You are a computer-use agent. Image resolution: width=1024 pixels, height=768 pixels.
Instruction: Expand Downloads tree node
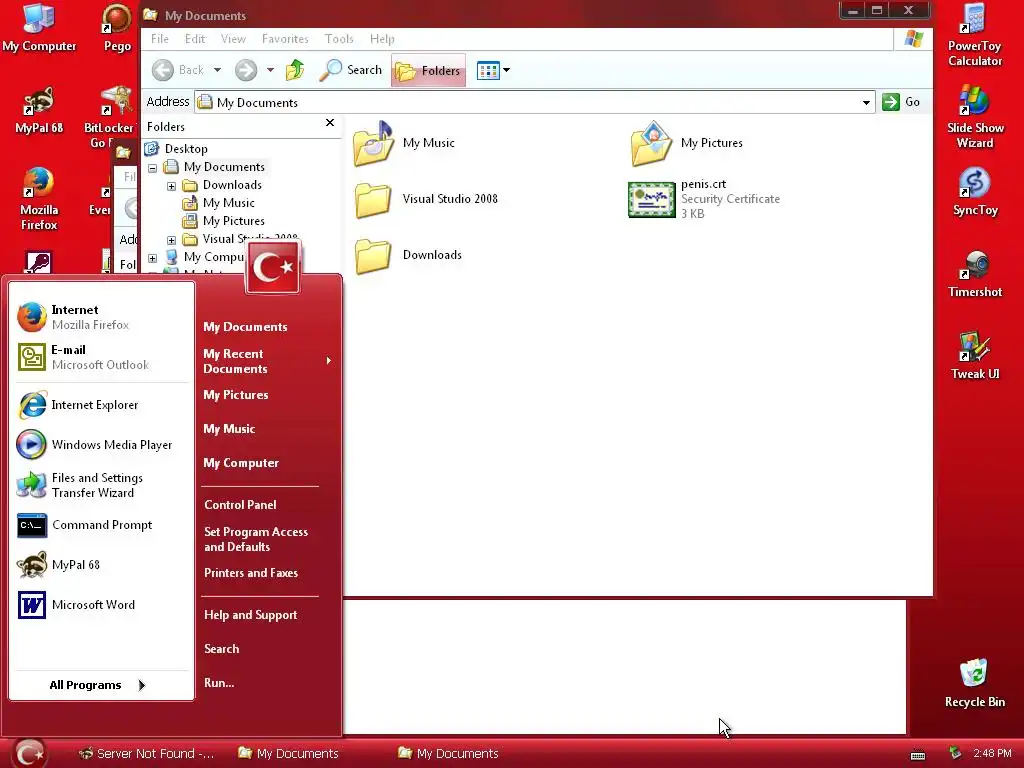(x=171, y=186)
